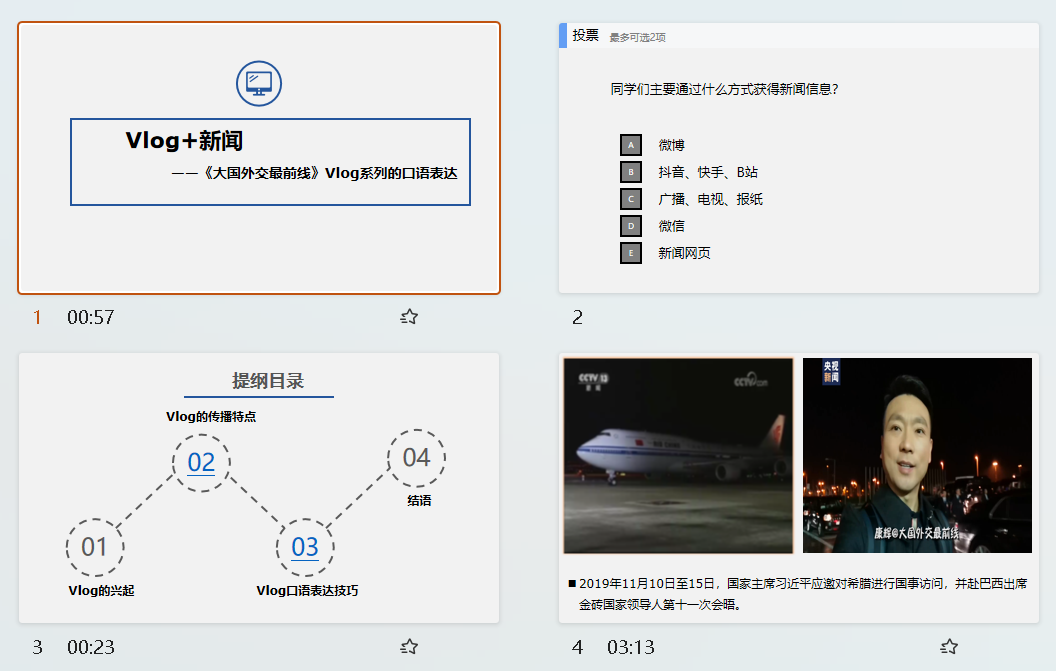Click the star icon below slide 1
Viewport: 1056px width, 671px height.
pos(409,317)
